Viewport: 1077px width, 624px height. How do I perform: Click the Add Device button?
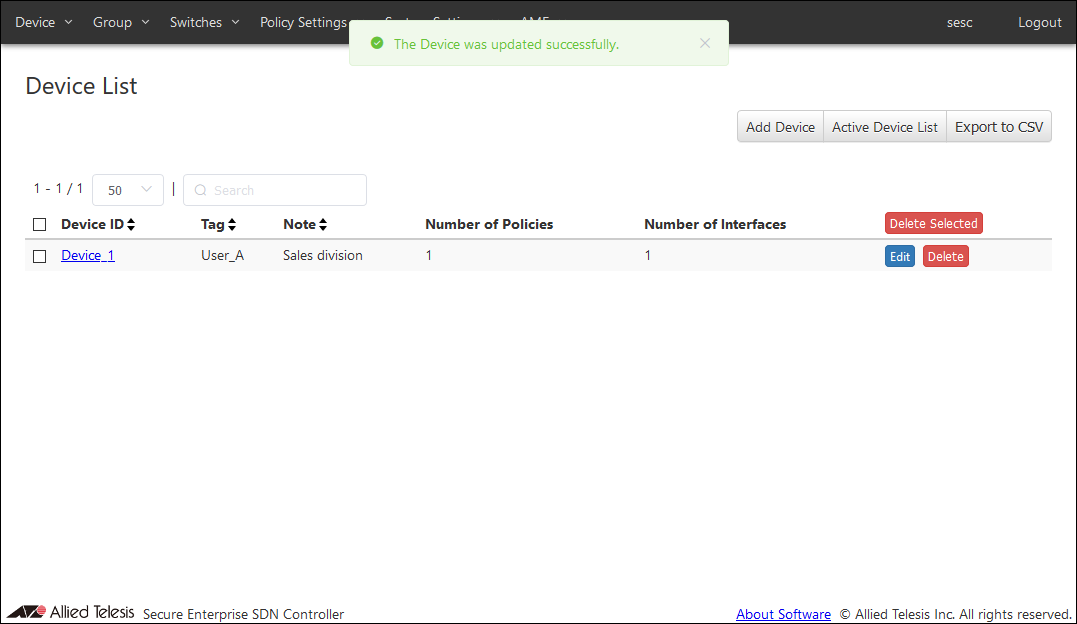point(780,127)
